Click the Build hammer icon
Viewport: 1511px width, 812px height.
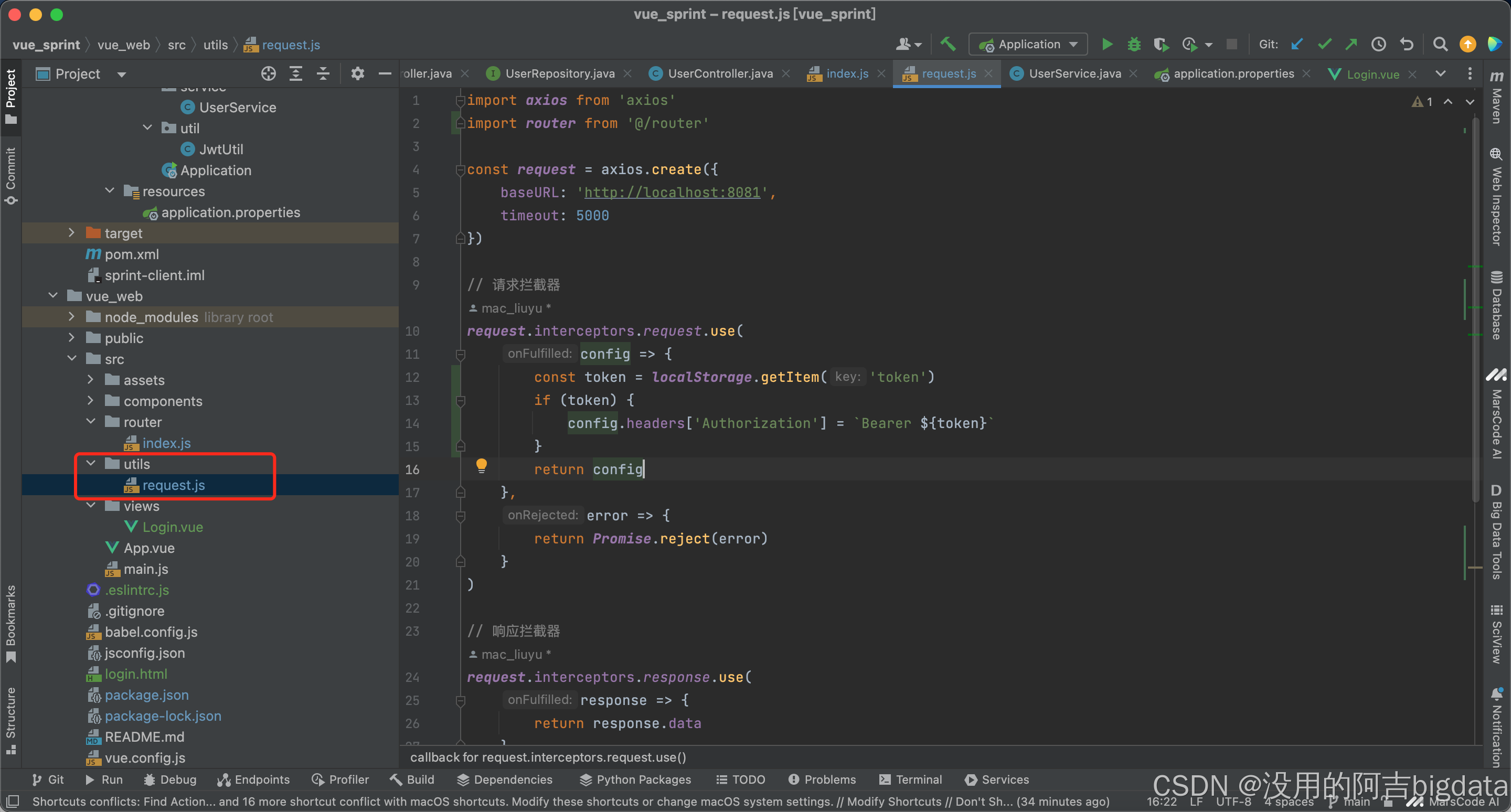pyautogui.click(x=948, y=45)
